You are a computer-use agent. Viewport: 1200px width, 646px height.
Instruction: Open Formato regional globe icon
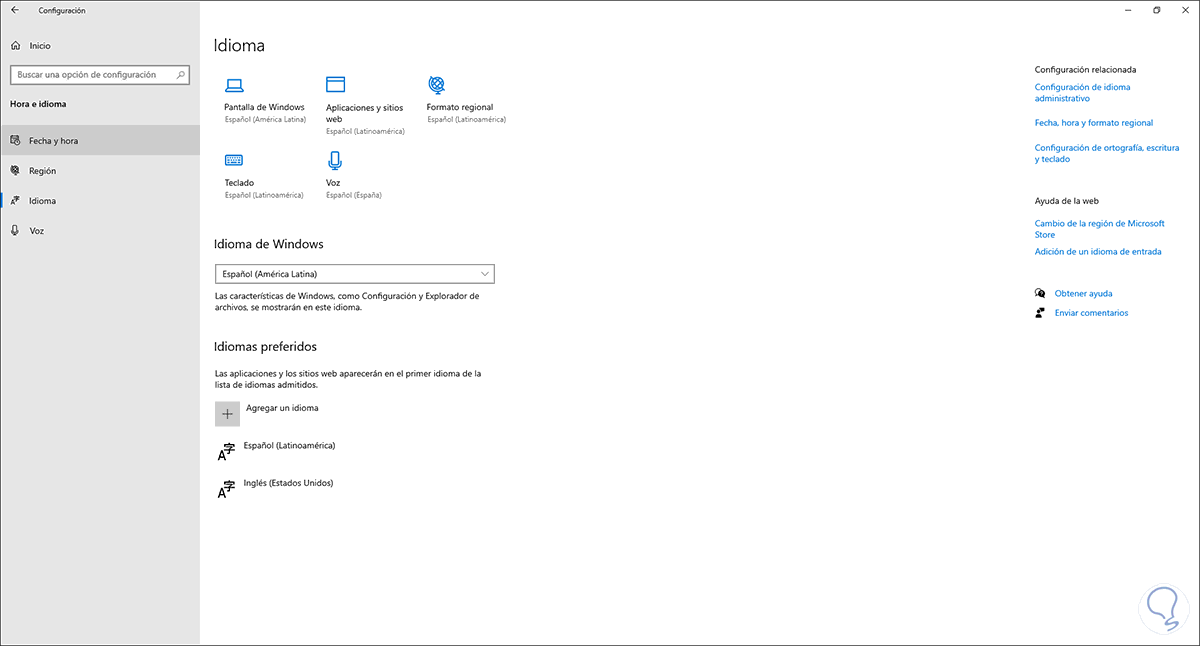click(x=436, y=84)
